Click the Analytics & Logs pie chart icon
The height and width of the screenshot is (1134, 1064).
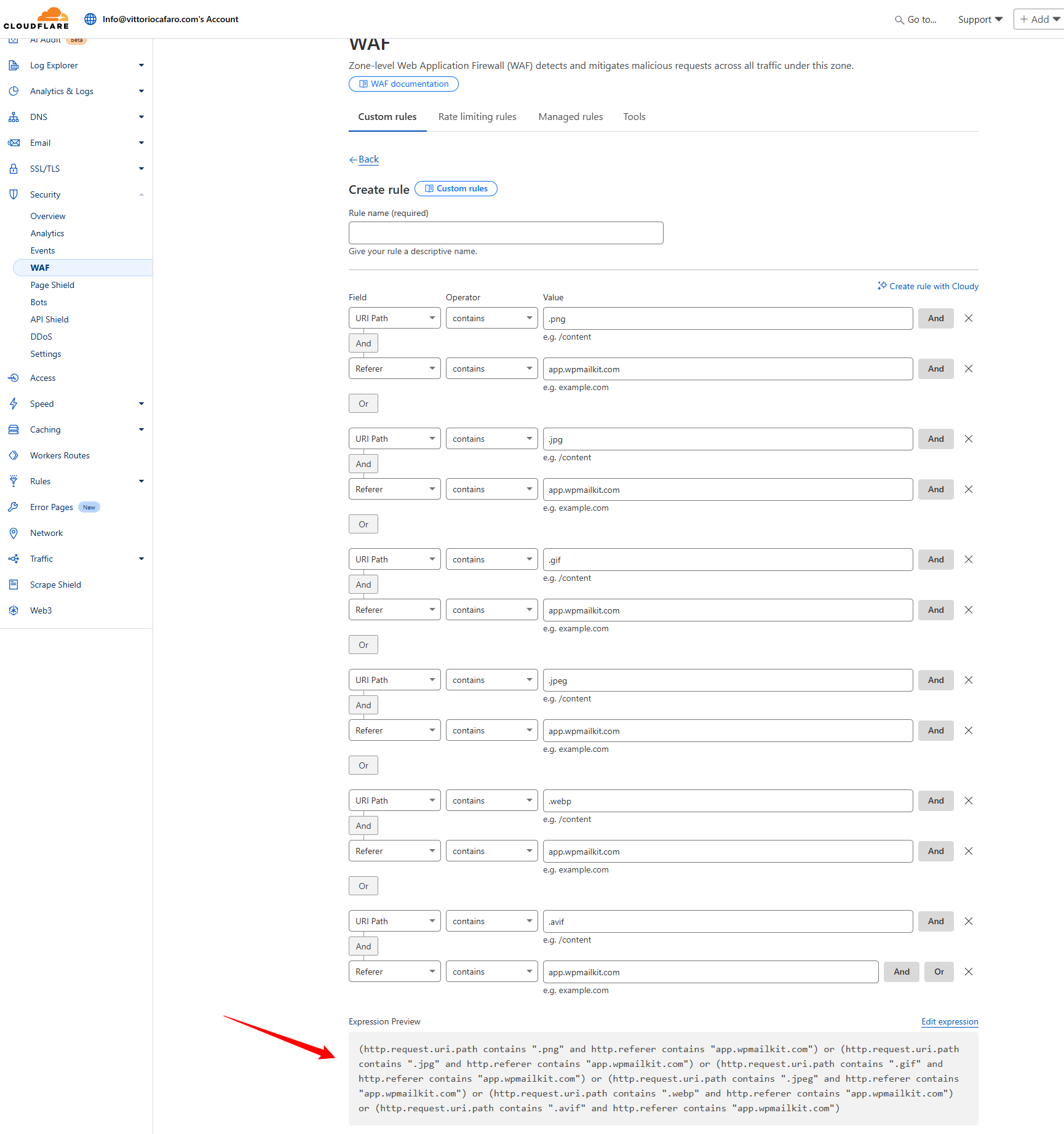pos(14,91)
